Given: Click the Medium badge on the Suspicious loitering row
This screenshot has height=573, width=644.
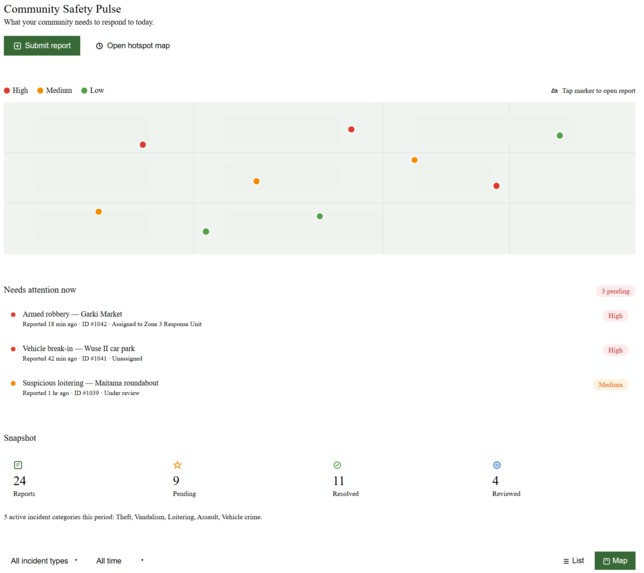Looking at the screenshot, I should (610, 385).
